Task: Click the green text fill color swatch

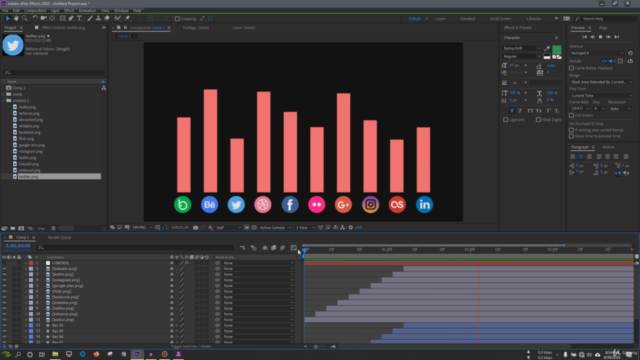Action: click(x=556, y=50)
